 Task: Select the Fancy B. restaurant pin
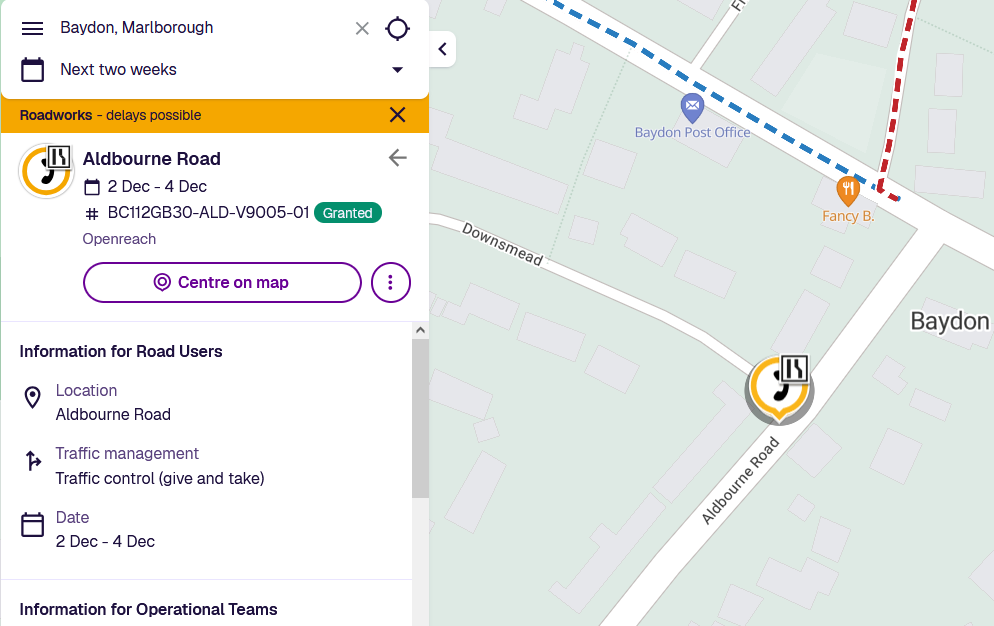848,188
